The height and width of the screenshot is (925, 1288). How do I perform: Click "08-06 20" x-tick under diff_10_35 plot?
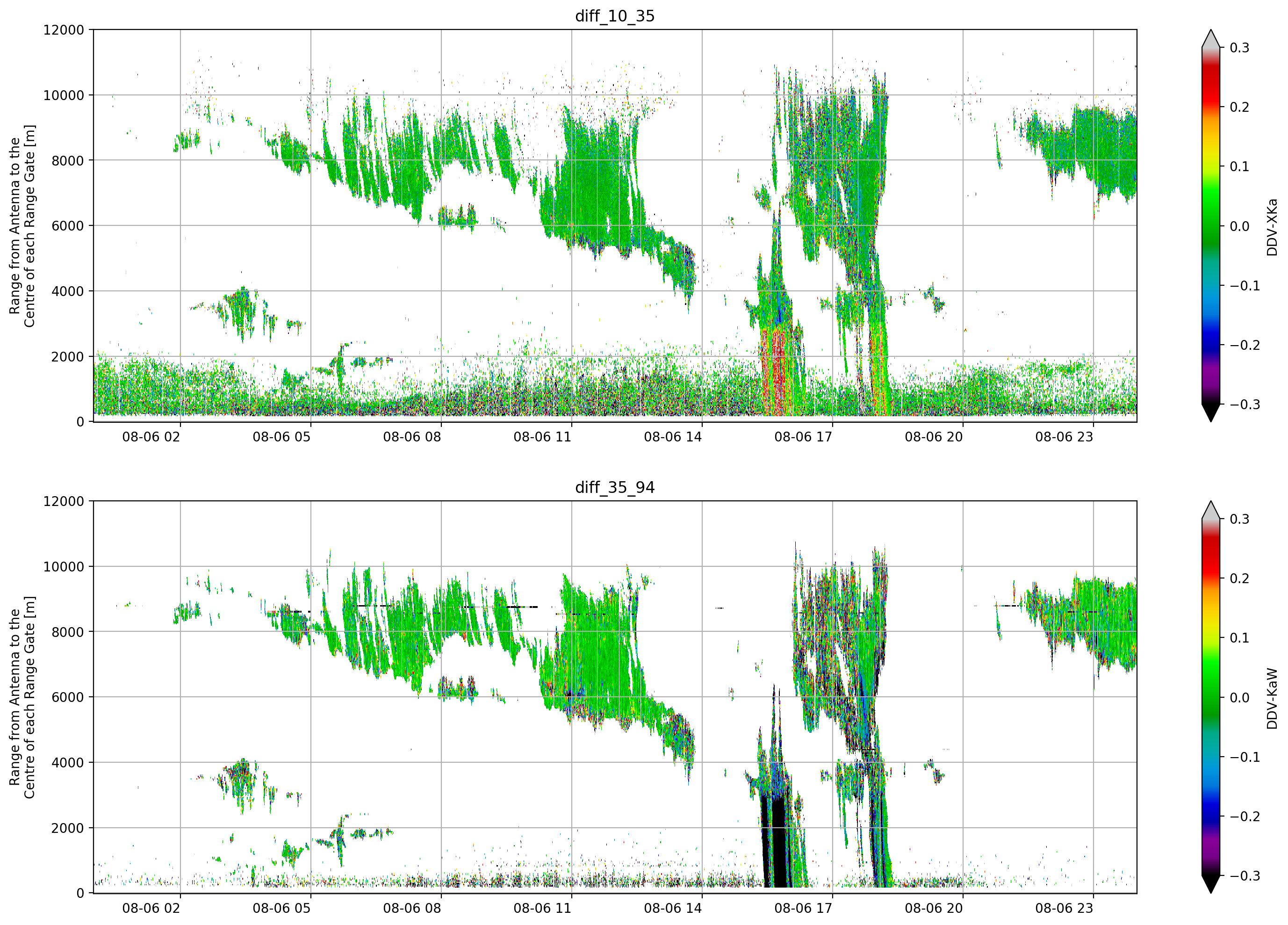click(x=934, y=437)
